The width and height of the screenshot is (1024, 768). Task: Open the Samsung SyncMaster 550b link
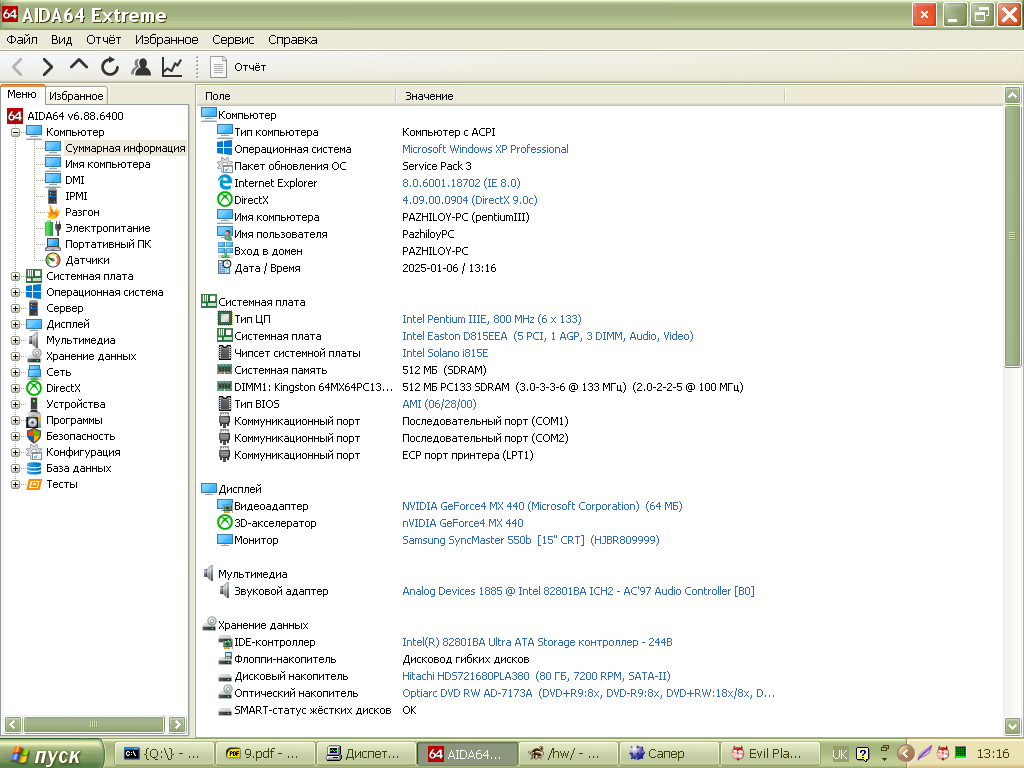tap(531, 540)
